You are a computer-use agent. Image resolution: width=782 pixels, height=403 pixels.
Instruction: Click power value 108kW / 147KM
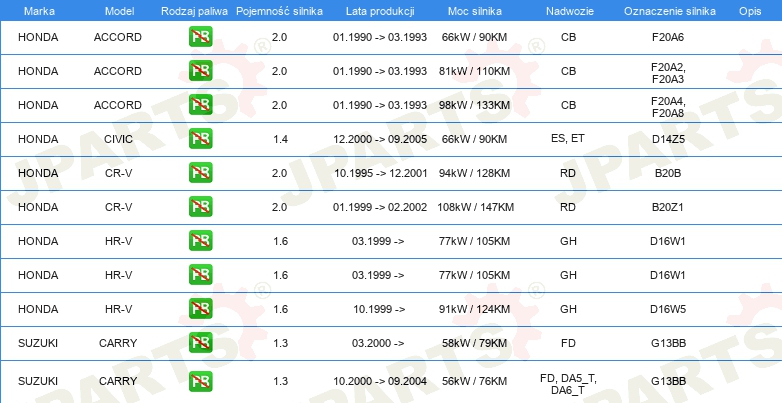point(475,207)
